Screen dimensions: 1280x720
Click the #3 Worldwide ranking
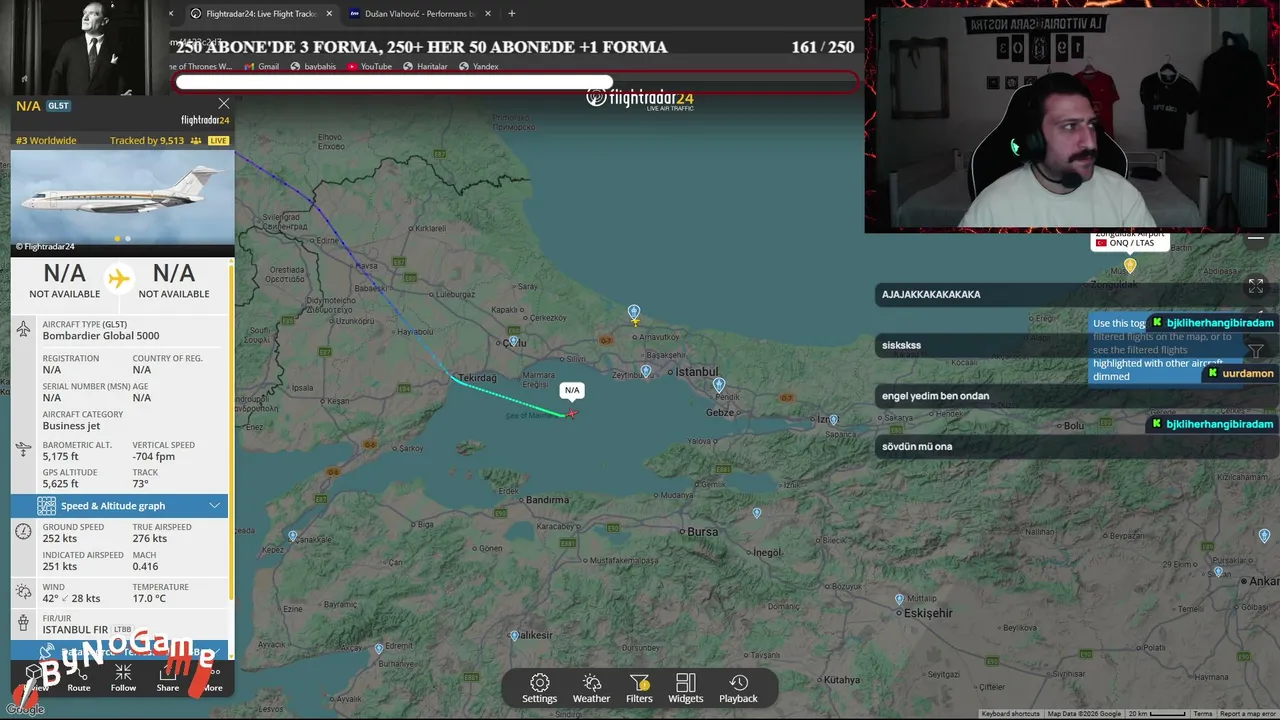point(46,141)
